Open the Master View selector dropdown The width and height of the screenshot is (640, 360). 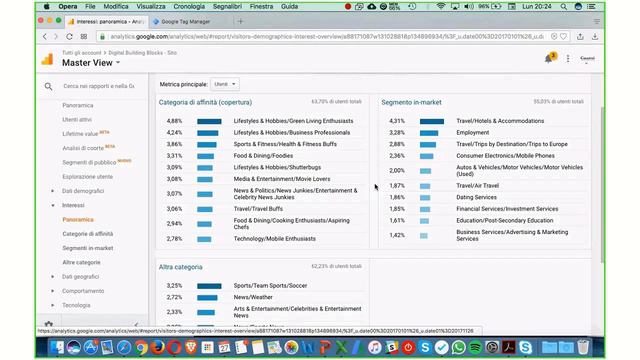pyautogui.click(x=91, y=63)
